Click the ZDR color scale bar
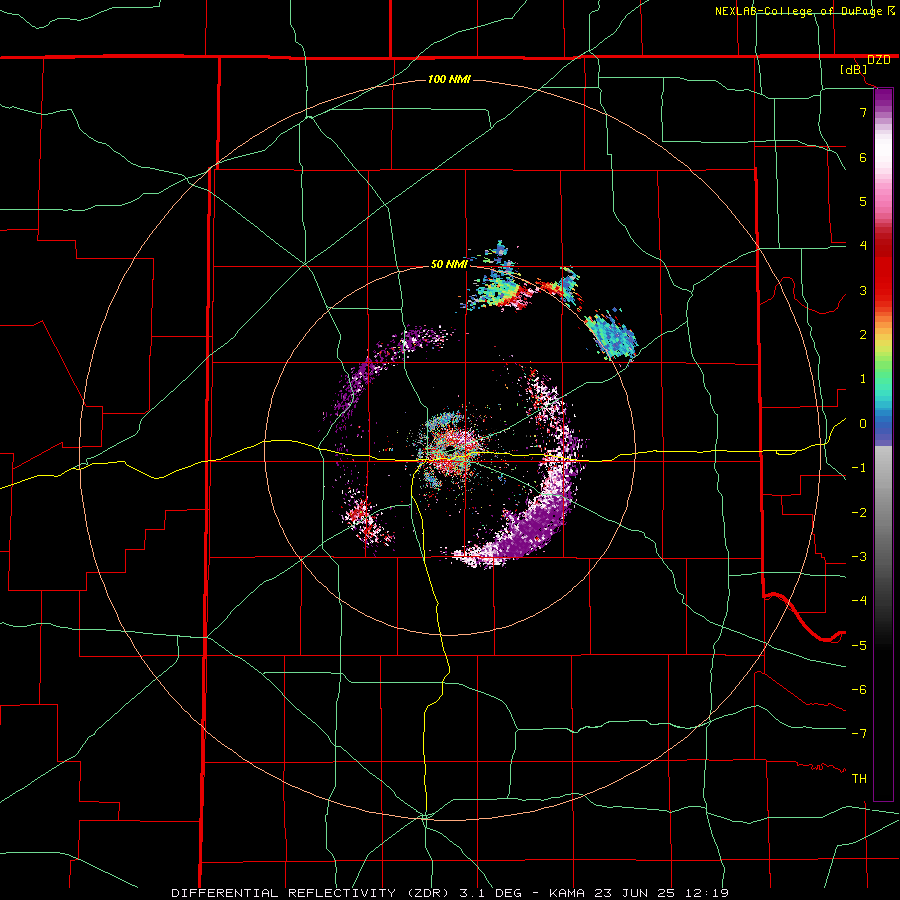The image size is (900, 900). point(883,444)
